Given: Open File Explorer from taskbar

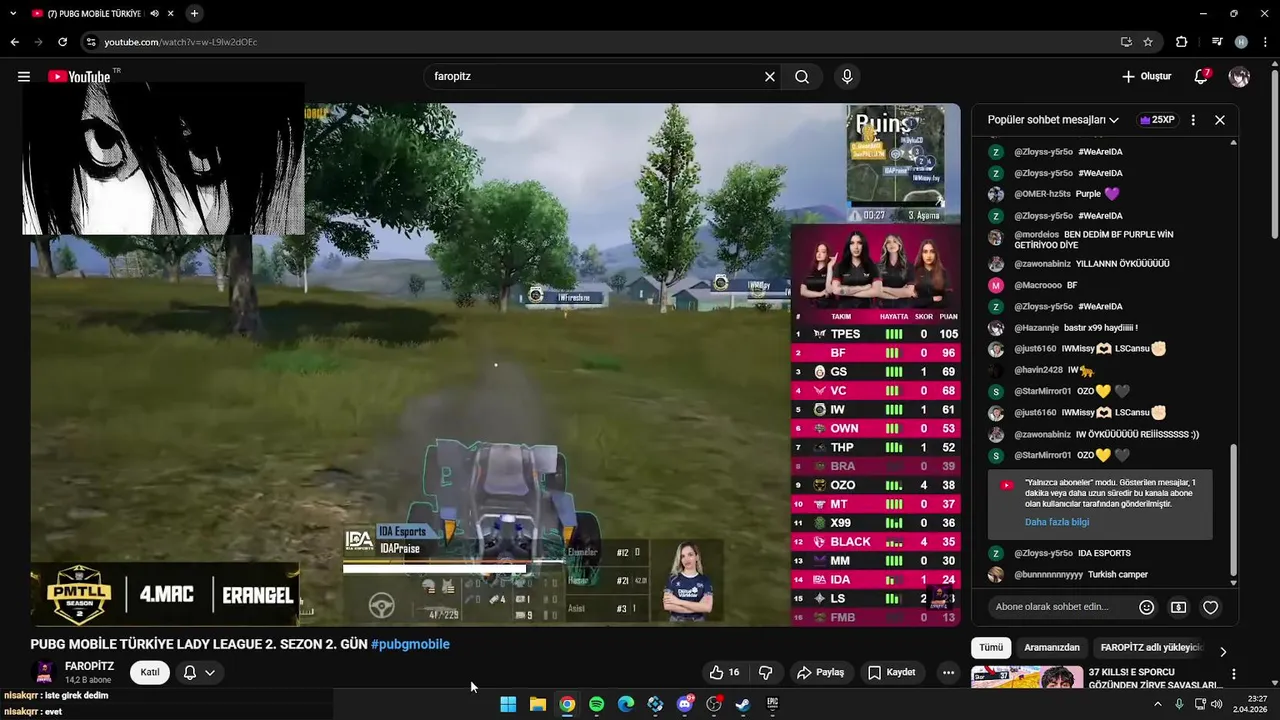Looking at the screenshot, I should (538, 704).
